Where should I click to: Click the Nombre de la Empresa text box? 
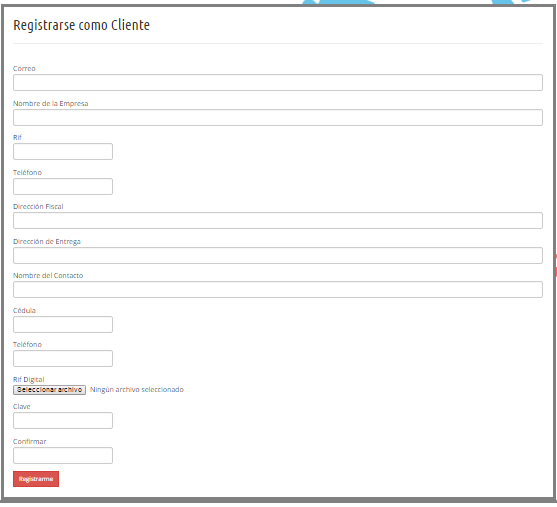pyautogui.click(x=278, y=118)
